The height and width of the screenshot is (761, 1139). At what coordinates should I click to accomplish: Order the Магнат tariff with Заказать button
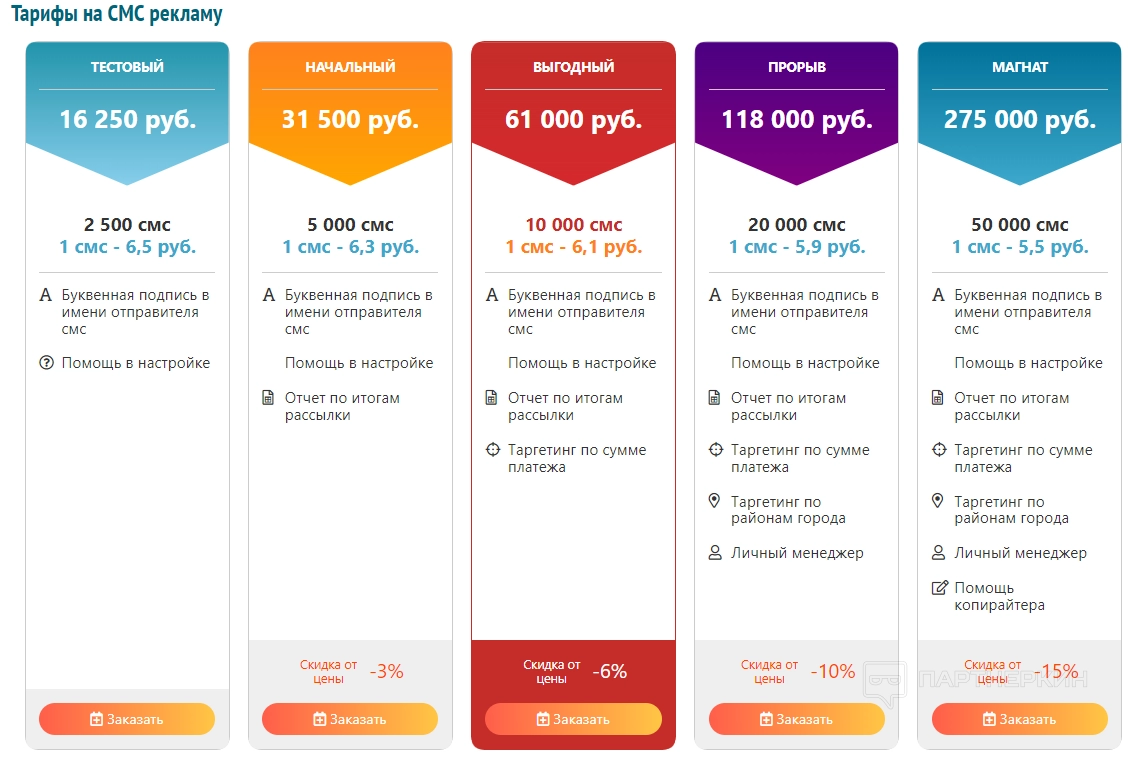[1019, 719]
